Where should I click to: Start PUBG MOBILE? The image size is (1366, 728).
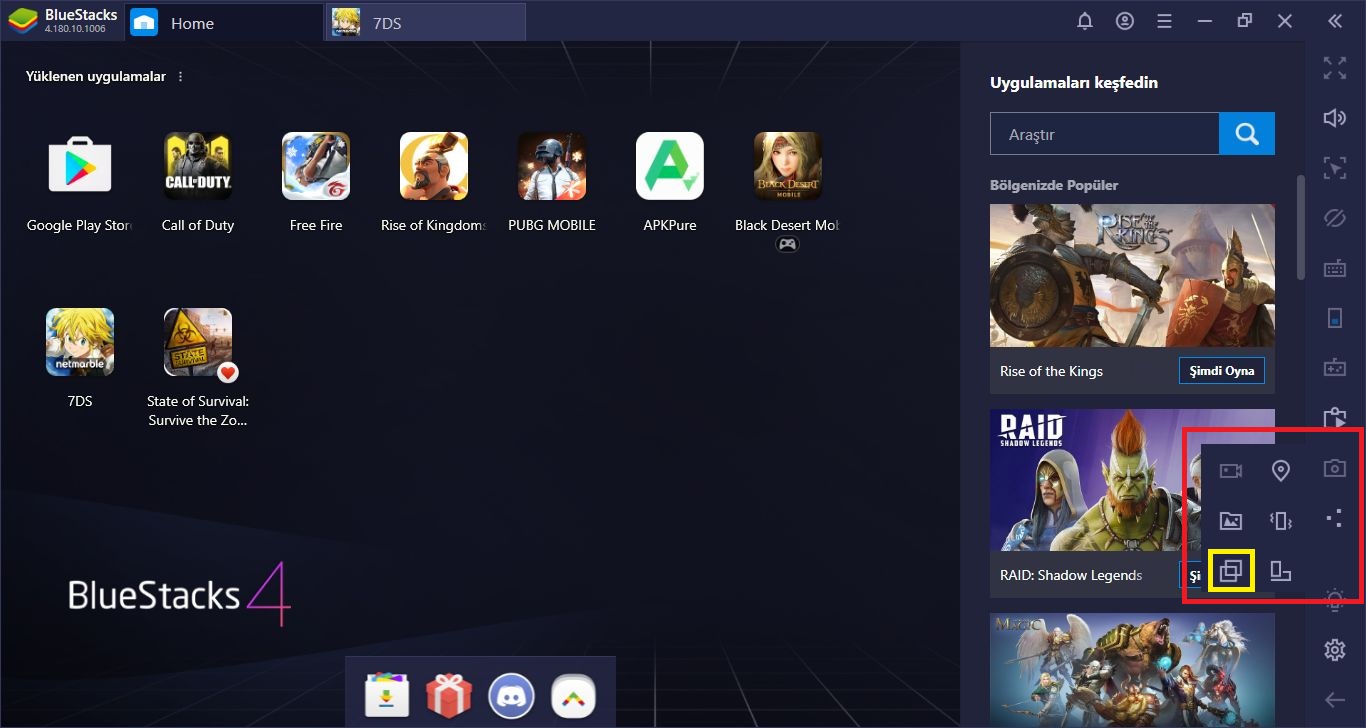tap(552, 166)
